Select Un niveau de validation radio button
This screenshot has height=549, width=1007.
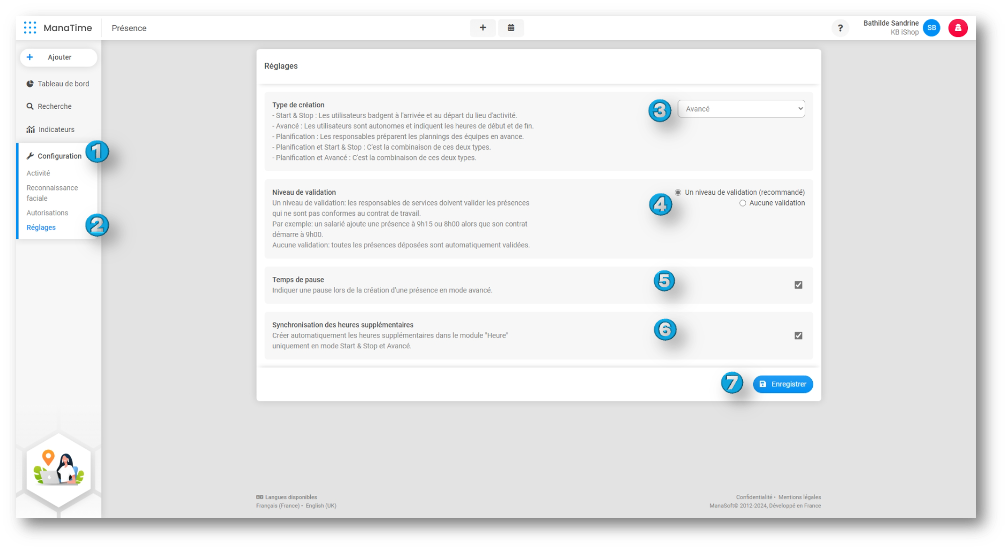pos(678,192)
